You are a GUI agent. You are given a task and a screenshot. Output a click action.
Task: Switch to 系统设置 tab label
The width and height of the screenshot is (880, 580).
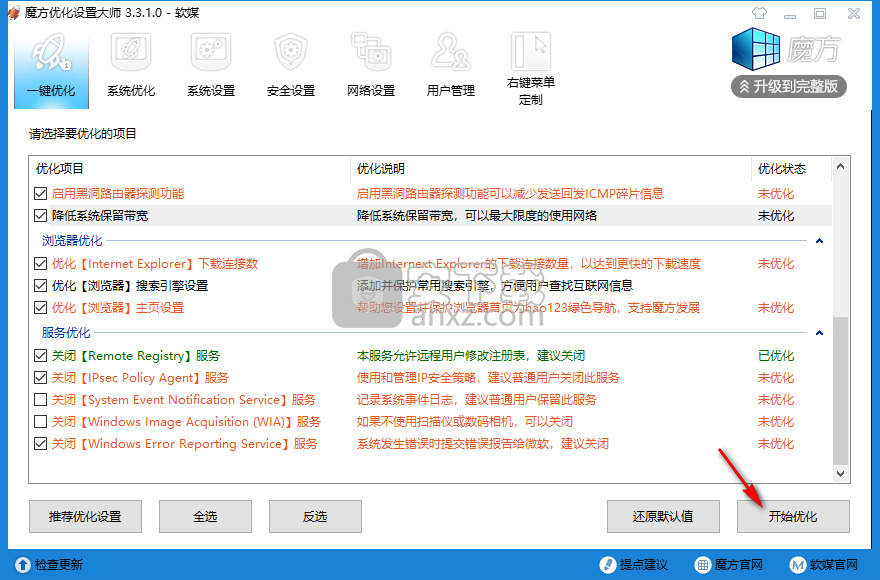click(210, 90)
